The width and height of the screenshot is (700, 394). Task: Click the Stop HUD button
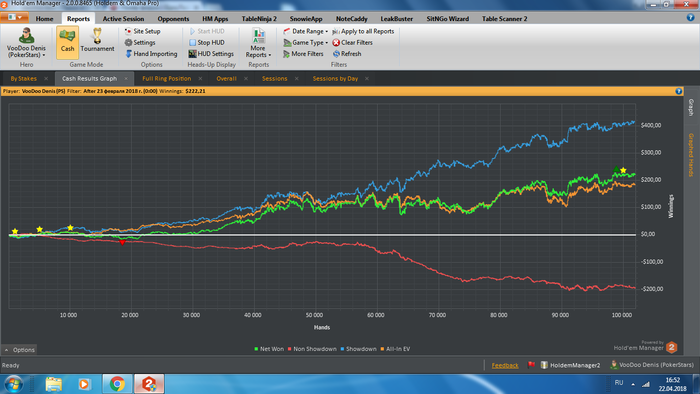tap(207, 42)
